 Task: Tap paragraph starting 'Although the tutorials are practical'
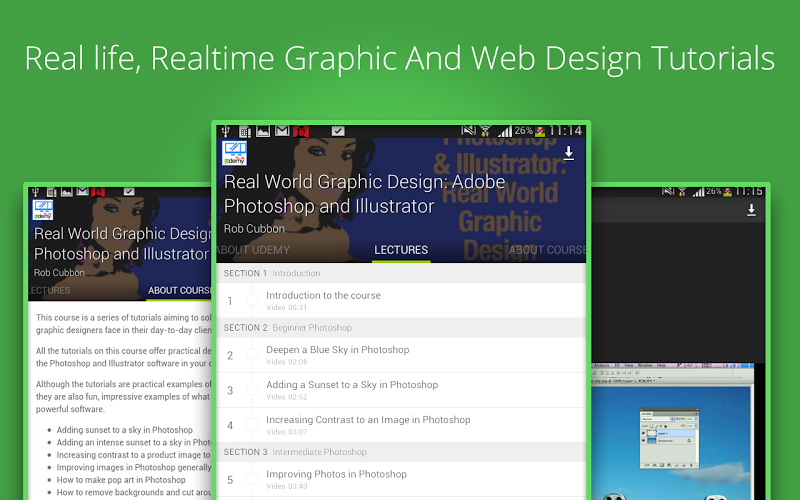(x=123, y=396)
